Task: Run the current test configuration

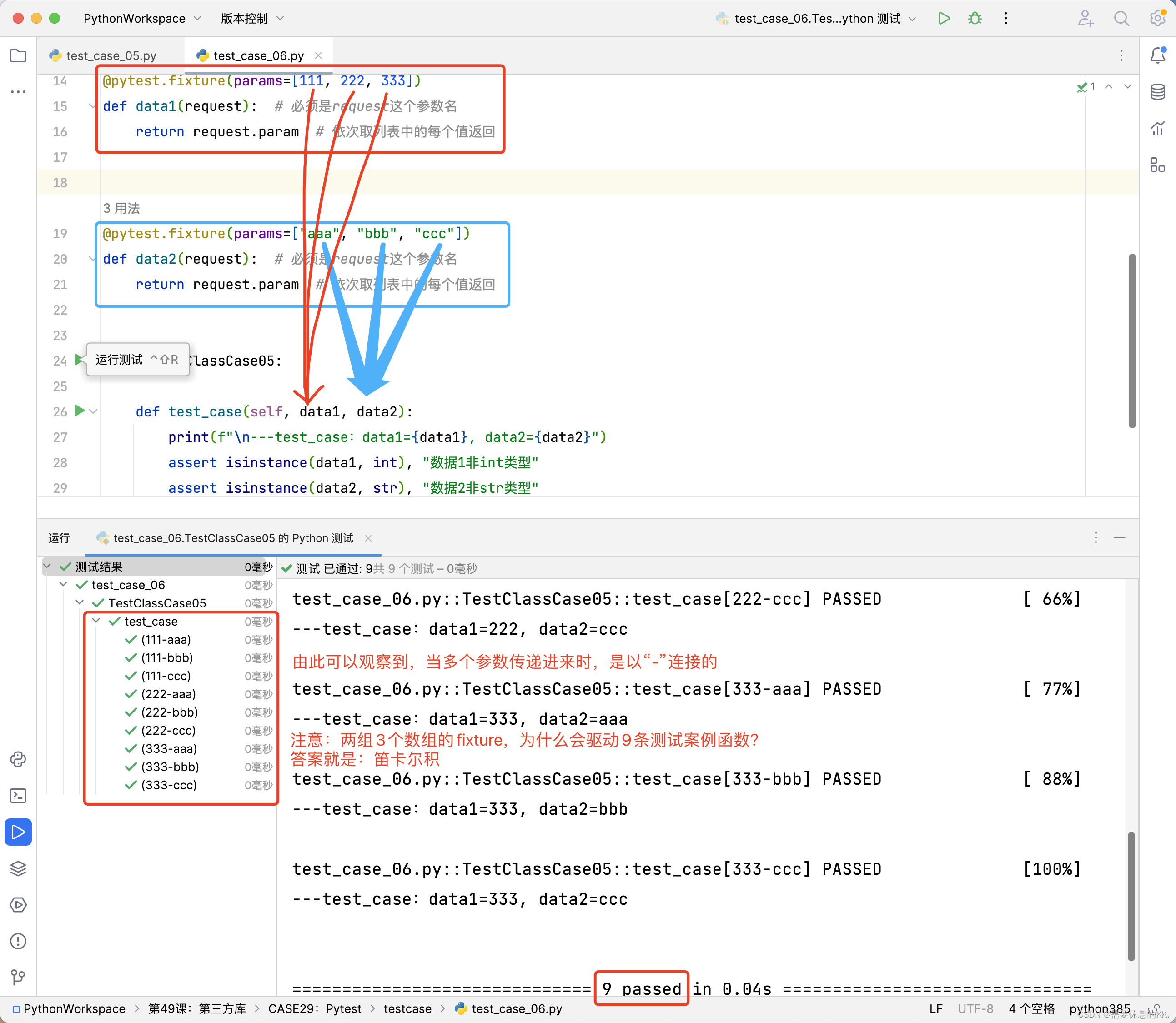Action: click(x=944, y=18)
